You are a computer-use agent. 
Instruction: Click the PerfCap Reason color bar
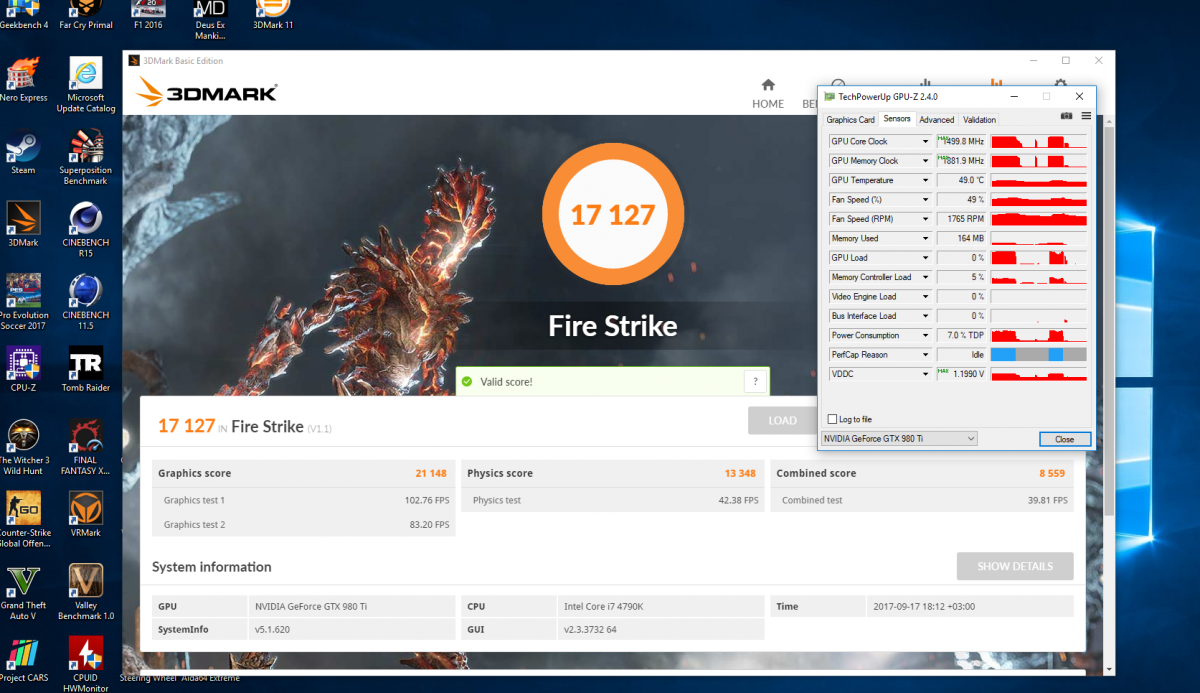click(1038, 355)
